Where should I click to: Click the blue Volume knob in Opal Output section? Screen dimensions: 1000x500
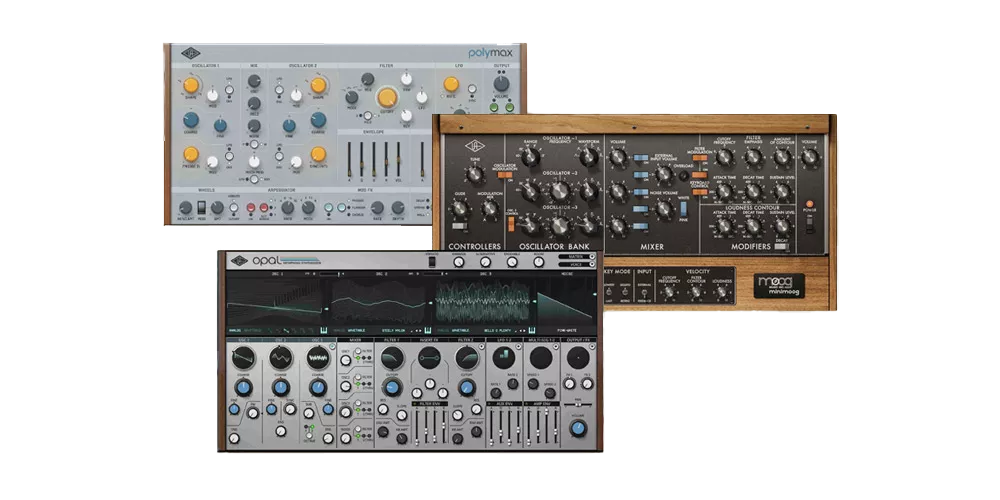pos(578,429)
